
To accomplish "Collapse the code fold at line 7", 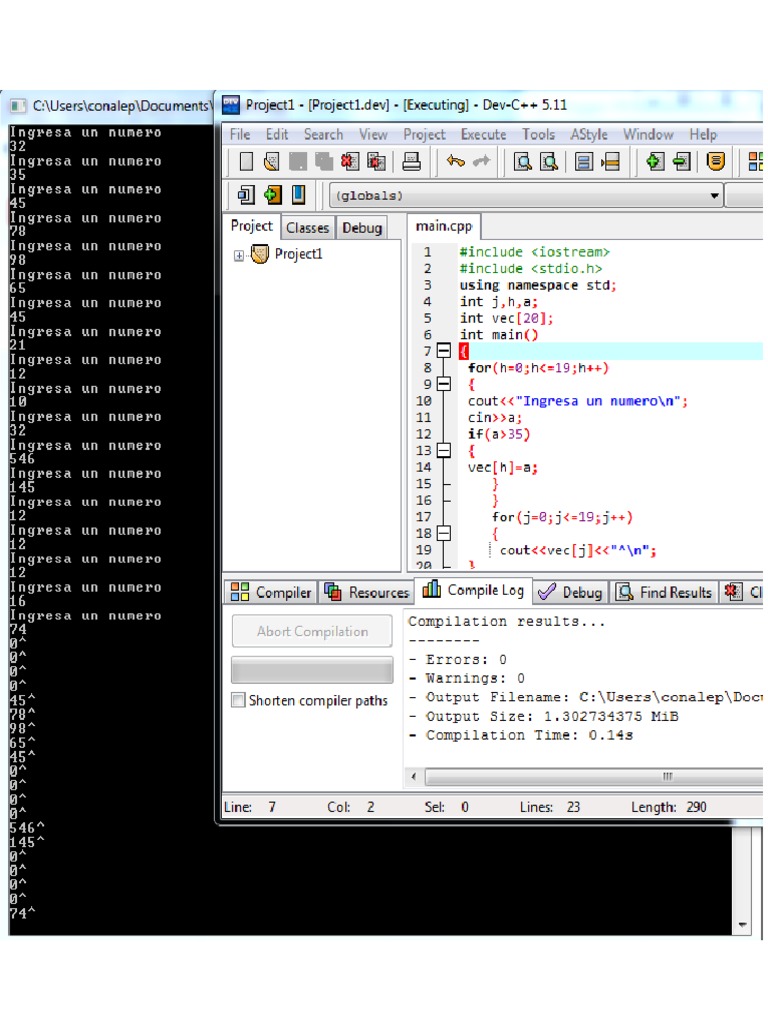I will coord(444,351).
